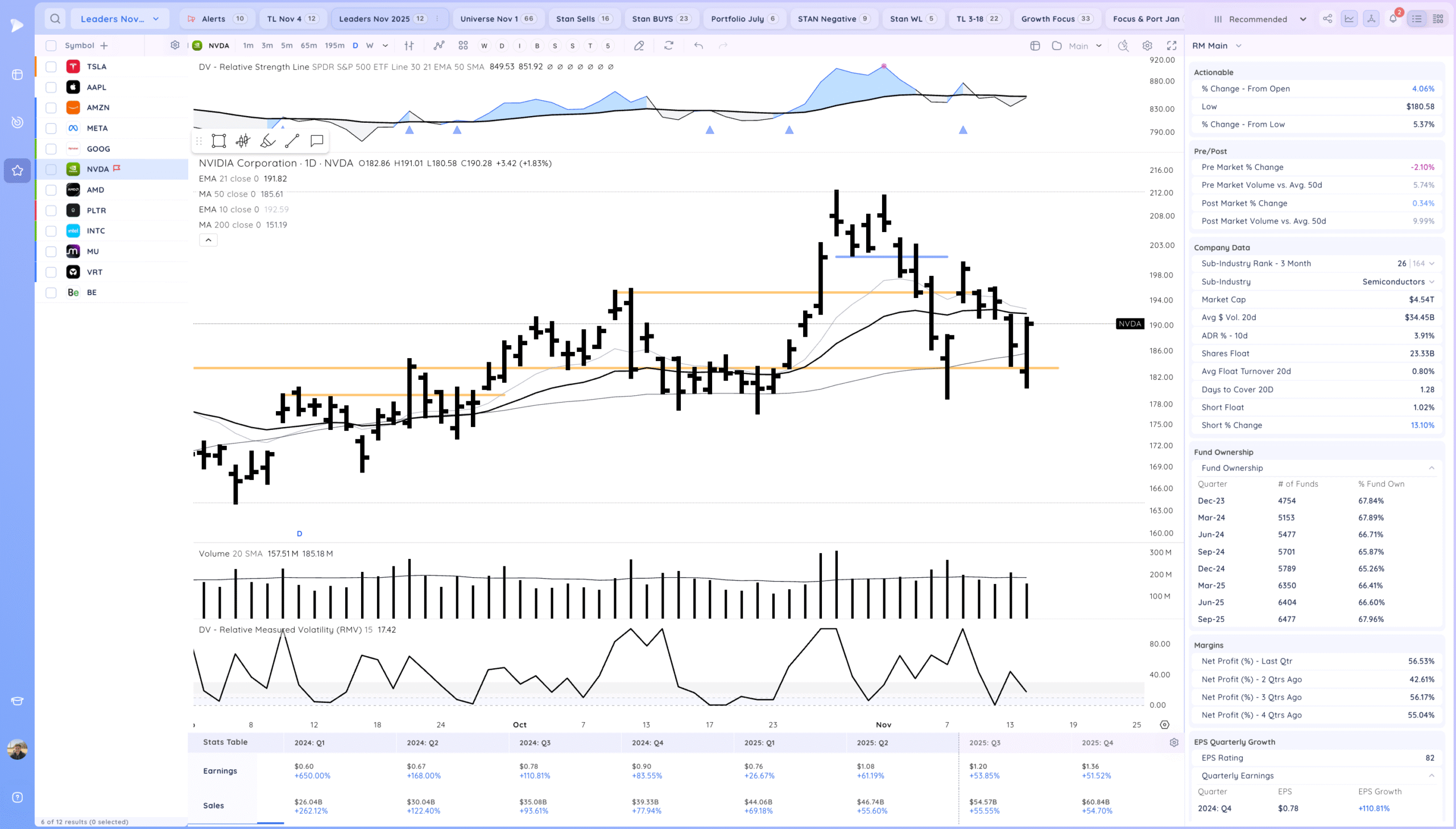The image size is (1456, 829).
Task: Open the comment annotation tool
Action: 317,140
